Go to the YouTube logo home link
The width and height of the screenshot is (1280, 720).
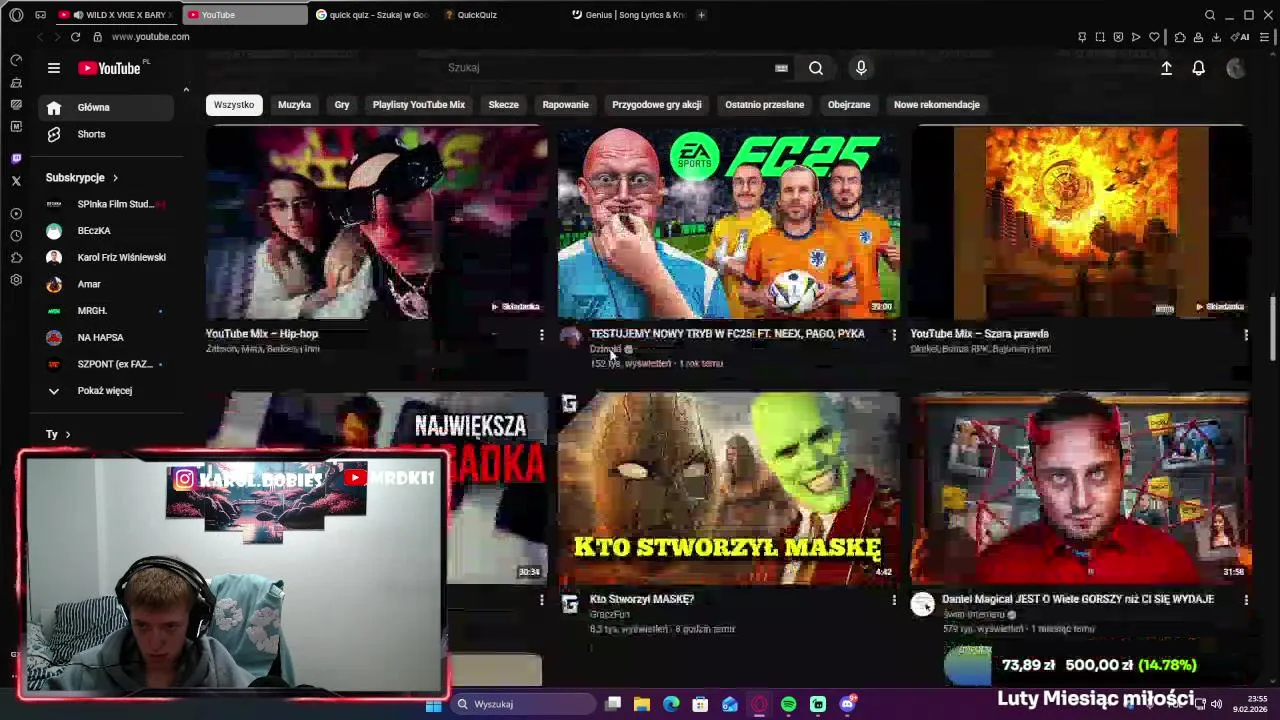coord(110,68)
